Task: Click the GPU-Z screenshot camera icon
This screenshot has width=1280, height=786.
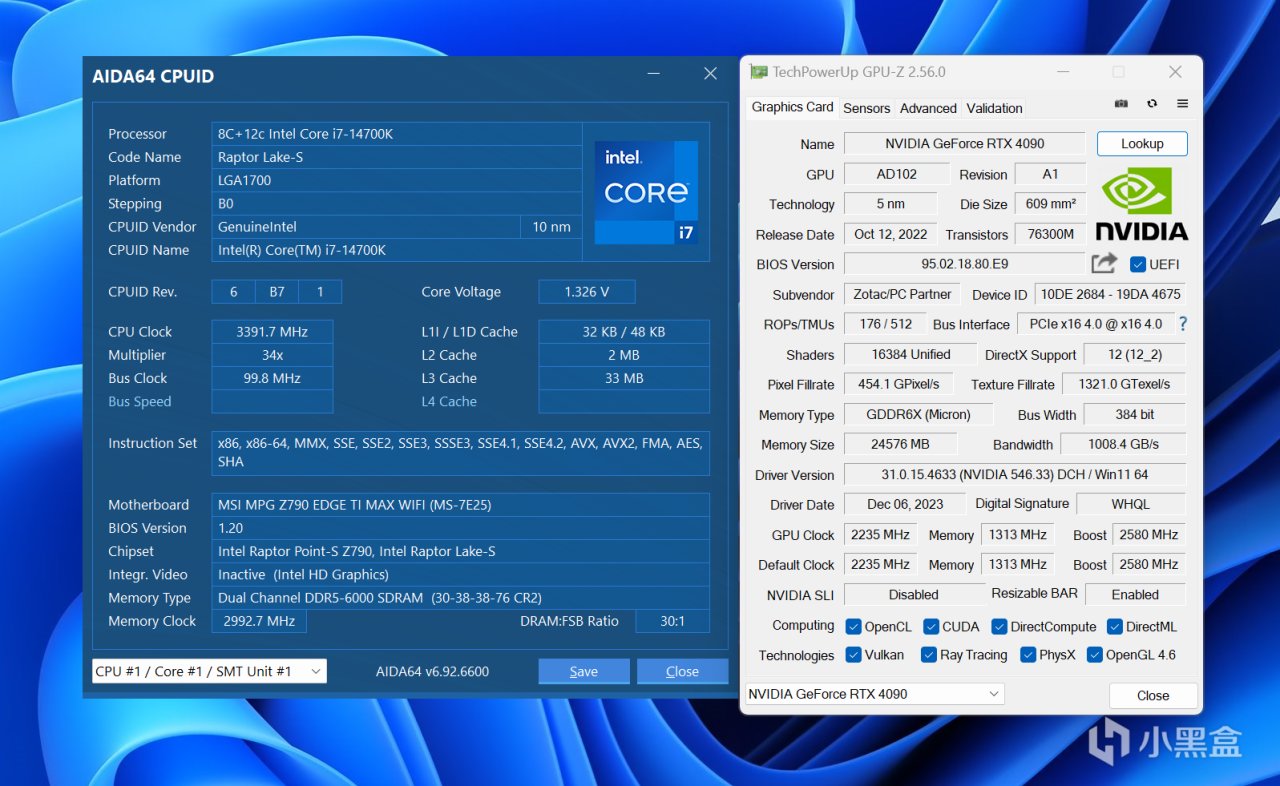Action: click(x=1121, y=104)
